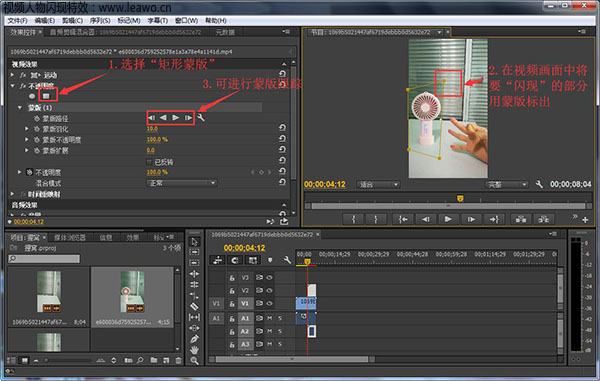Click the Extract button in program monitor
The height and width of the screenshot is (381, 600).
click(544, 219)
